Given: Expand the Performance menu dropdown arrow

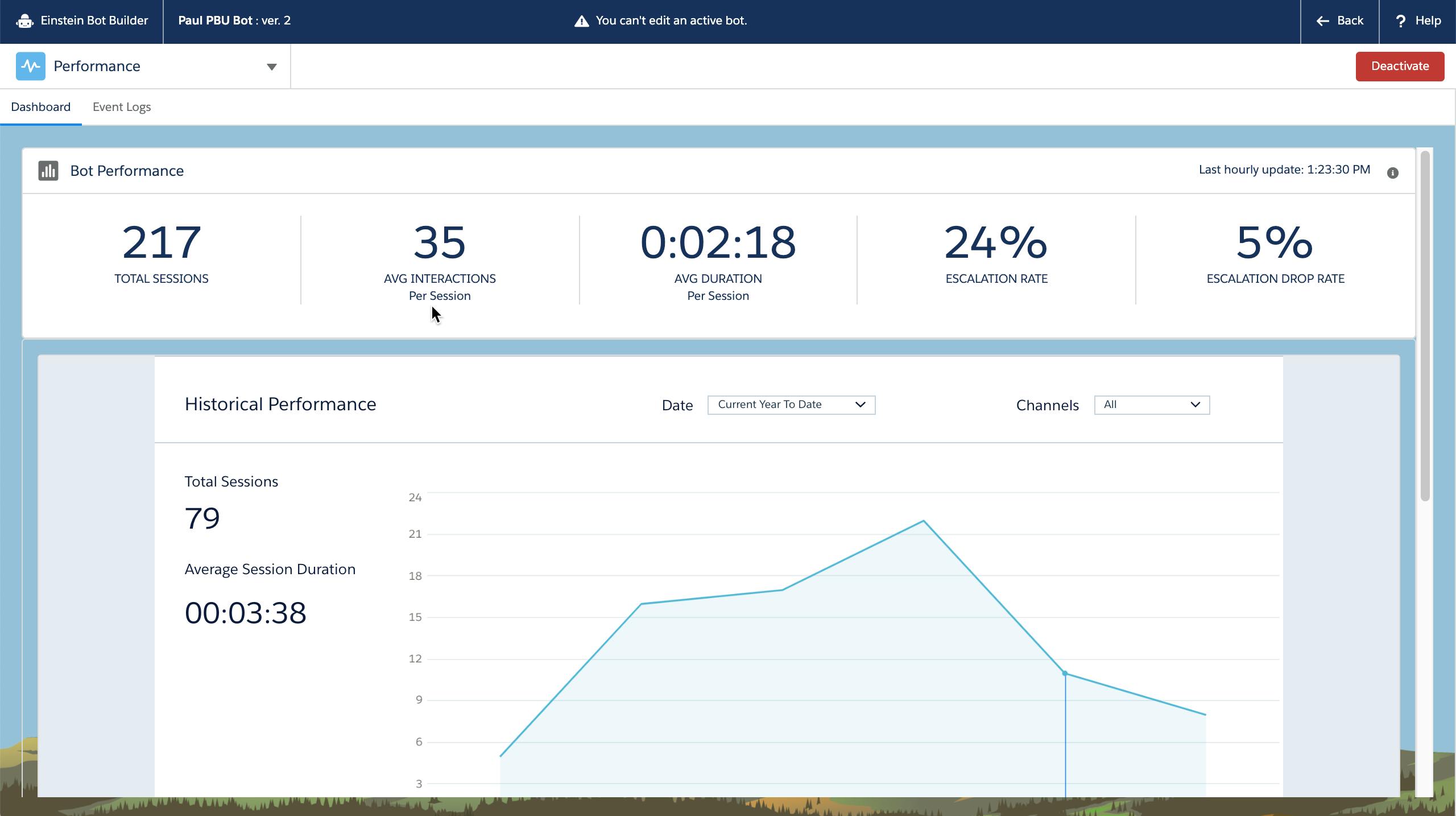Looking at the screenshot, I should [272, 67].
